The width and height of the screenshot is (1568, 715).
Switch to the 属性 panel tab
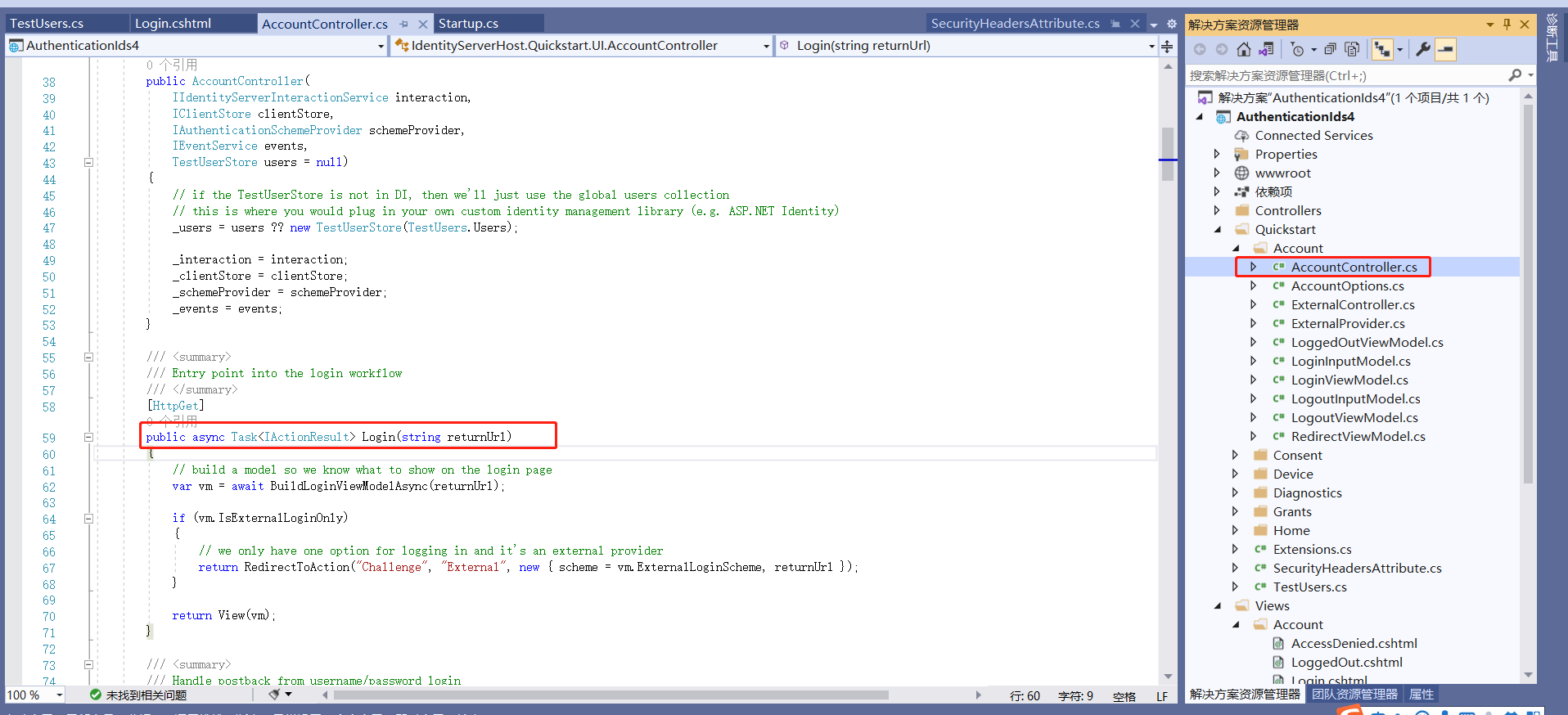tap(1421, 694)
